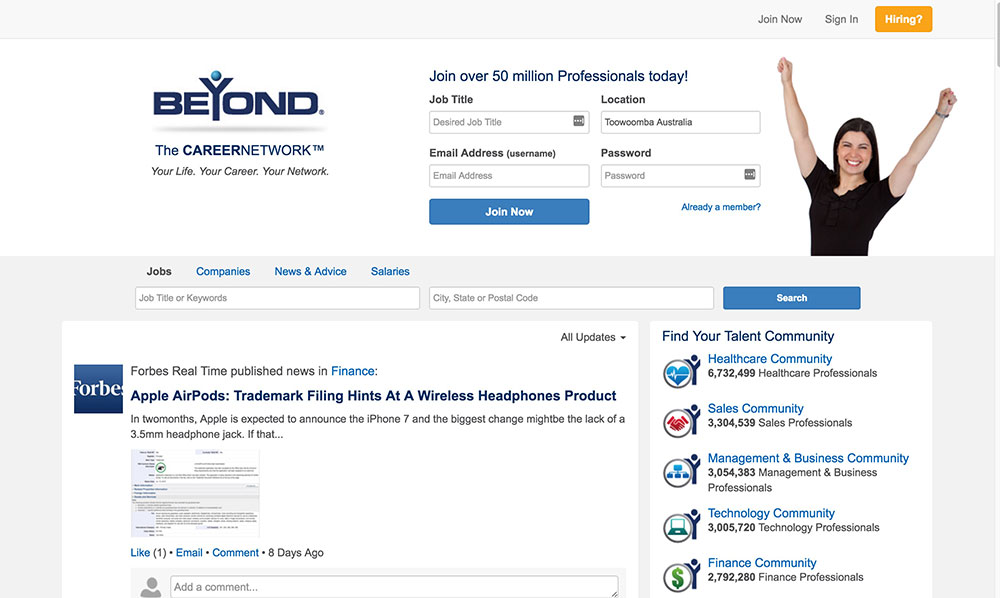Open the Sales Community handshake icon
This screenshot has width=1000, height=598.
click(x=681, y=421)
